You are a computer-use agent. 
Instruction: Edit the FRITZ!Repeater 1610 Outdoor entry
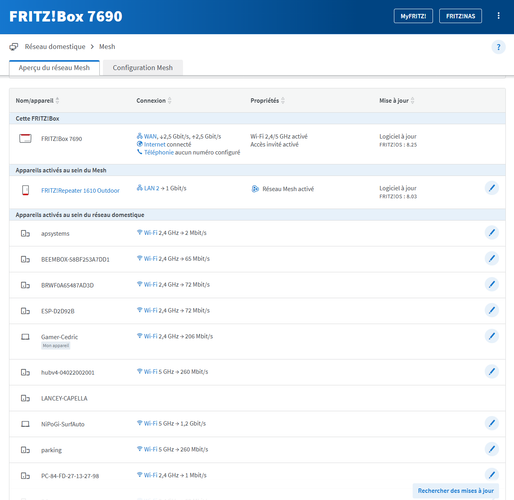tap(492, 188)
